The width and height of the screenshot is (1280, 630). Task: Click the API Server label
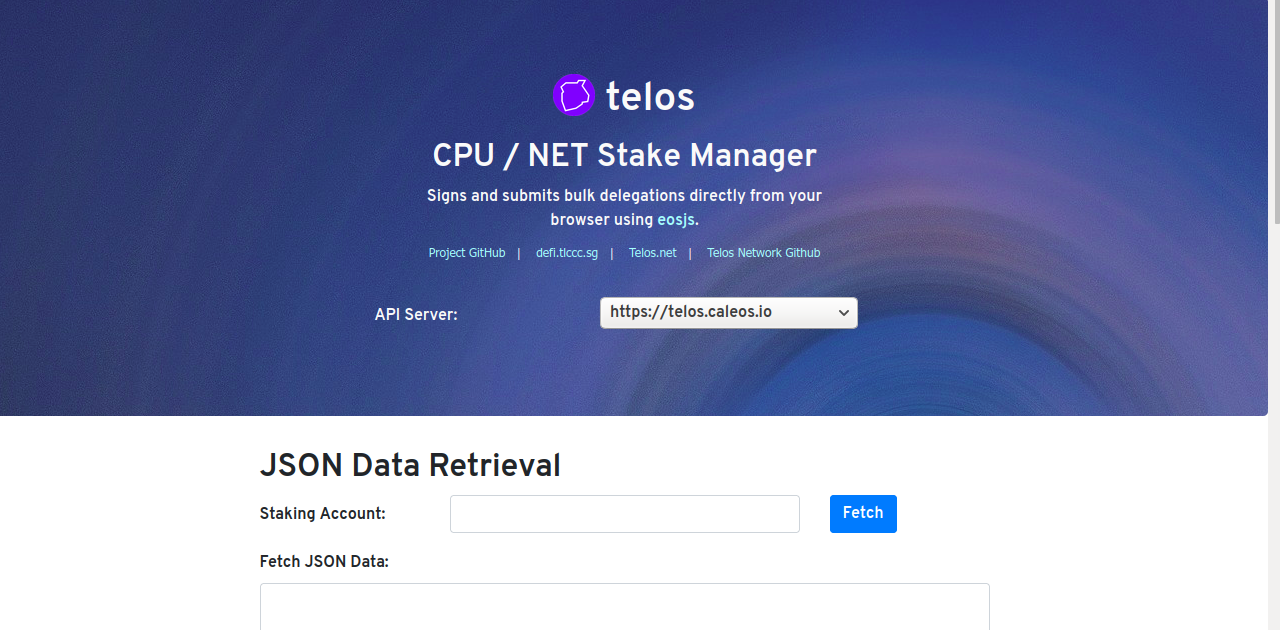coord(416,314)
